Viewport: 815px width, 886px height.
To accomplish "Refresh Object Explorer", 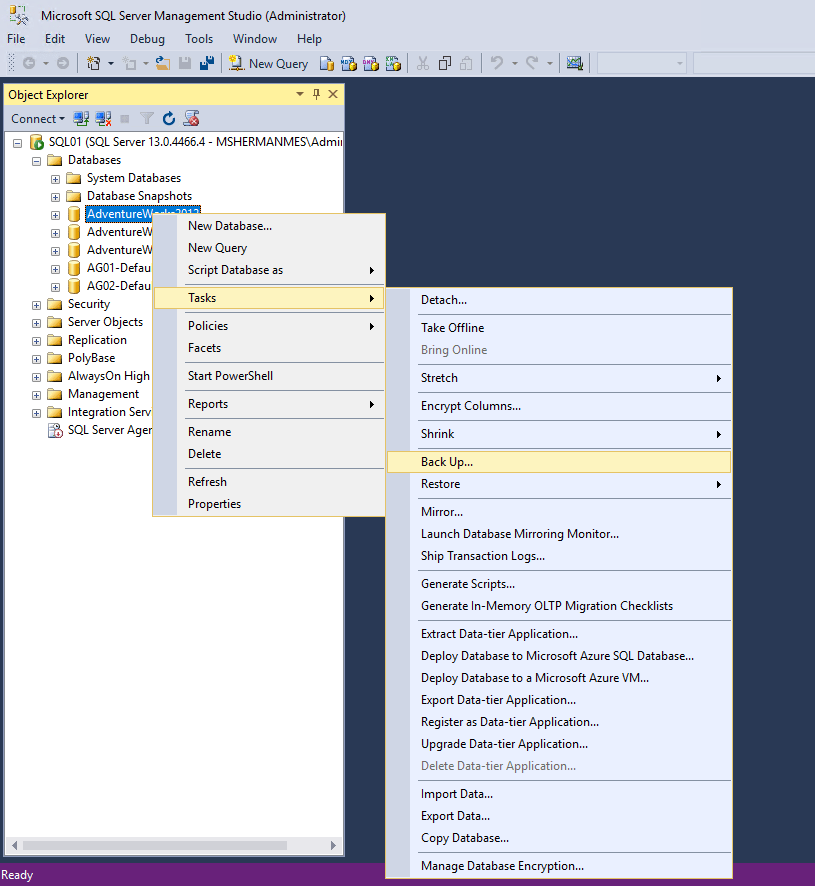I will 168,118.
